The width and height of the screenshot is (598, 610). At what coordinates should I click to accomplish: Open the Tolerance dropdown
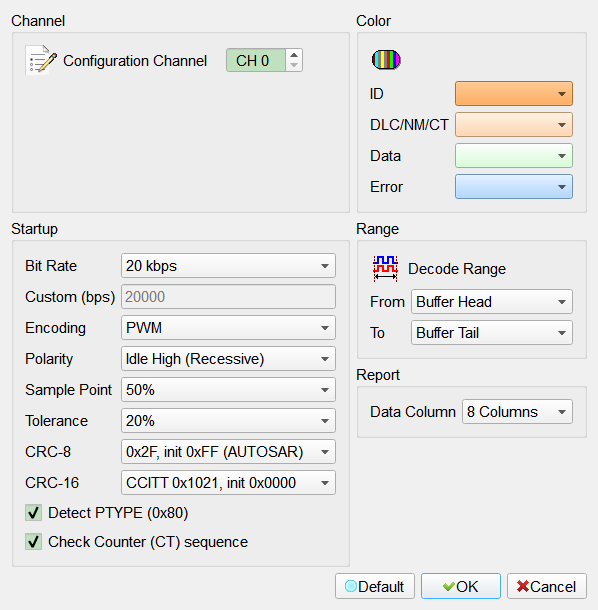[x=228, y=421]
